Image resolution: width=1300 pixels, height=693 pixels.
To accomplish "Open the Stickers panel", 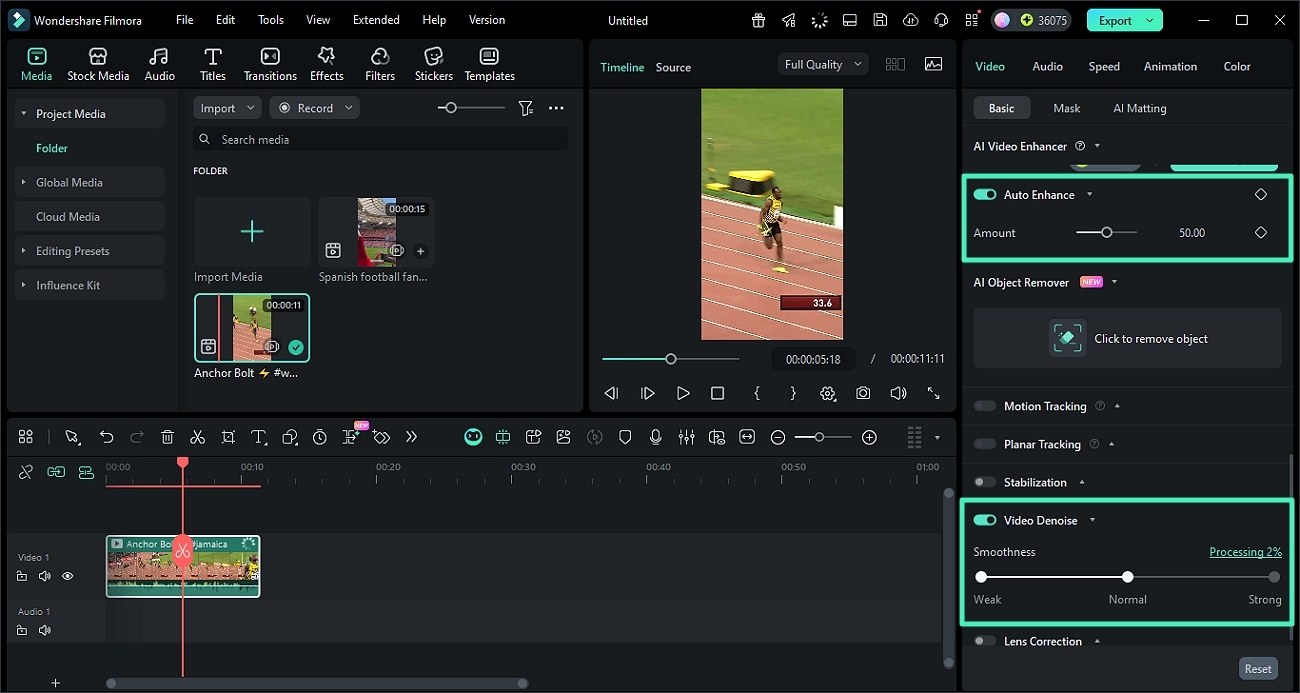I will pyautogui.click(x=433, y=64).
